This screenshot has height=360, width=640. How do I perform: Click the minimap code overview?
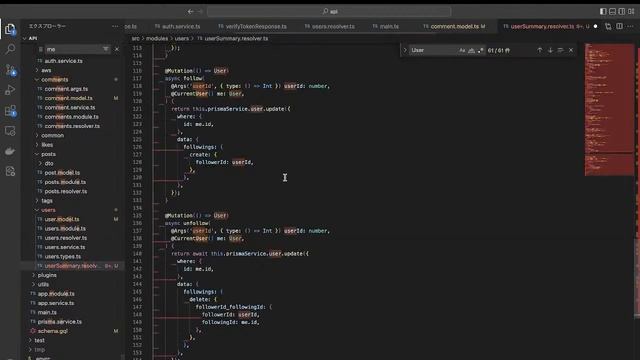pos(609,110)
